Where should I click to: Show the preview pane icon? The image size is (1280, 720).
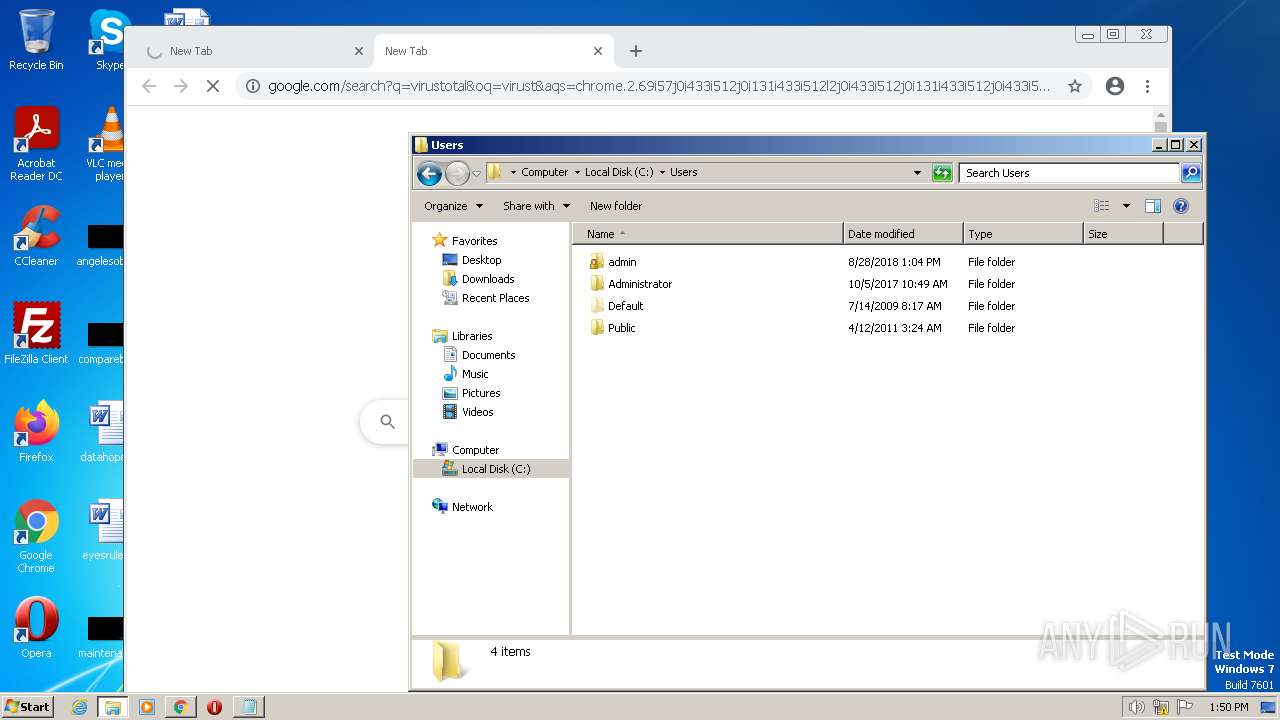(x=1152, y=206)
